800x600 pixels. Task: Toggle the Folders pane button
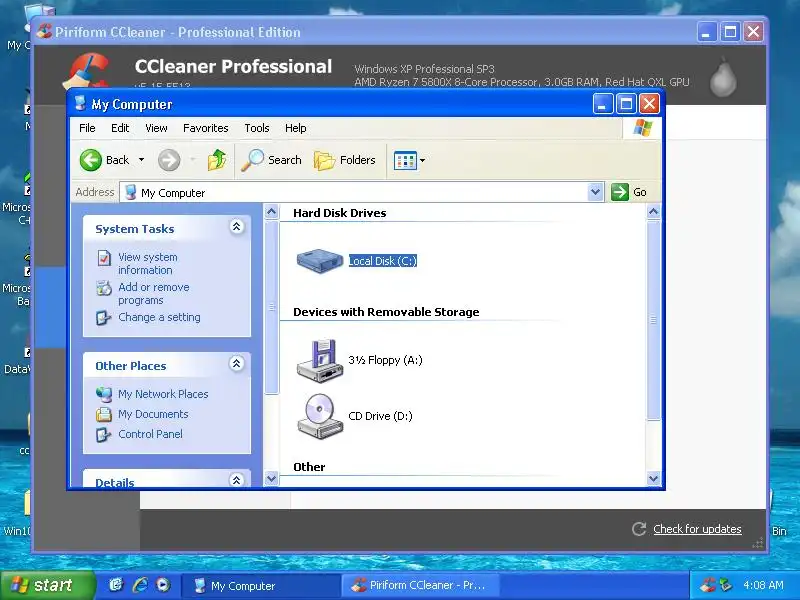[x=345, y=160]
